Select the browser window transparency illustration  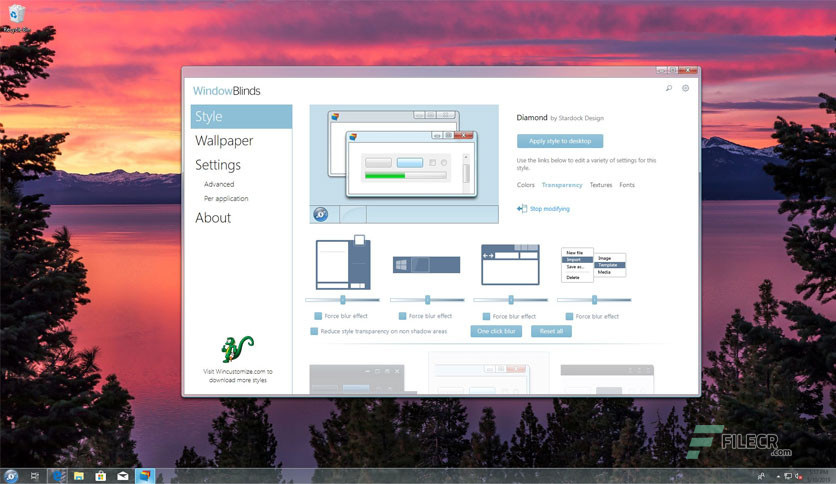(510, 264)
